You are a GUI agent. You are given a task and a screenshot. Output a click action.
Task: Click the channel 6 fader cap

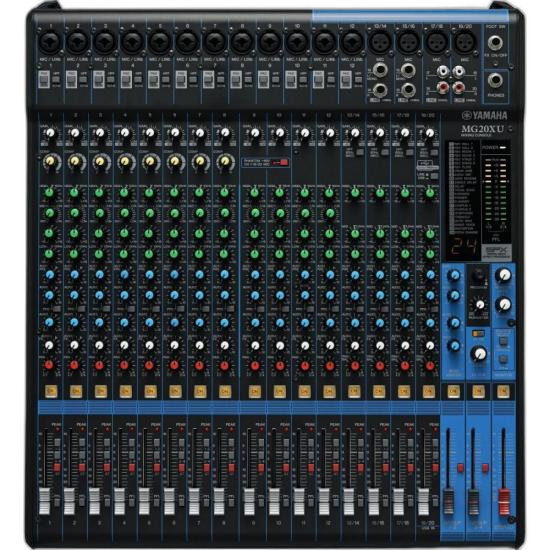pyautogui.click(x=169, y=501)
